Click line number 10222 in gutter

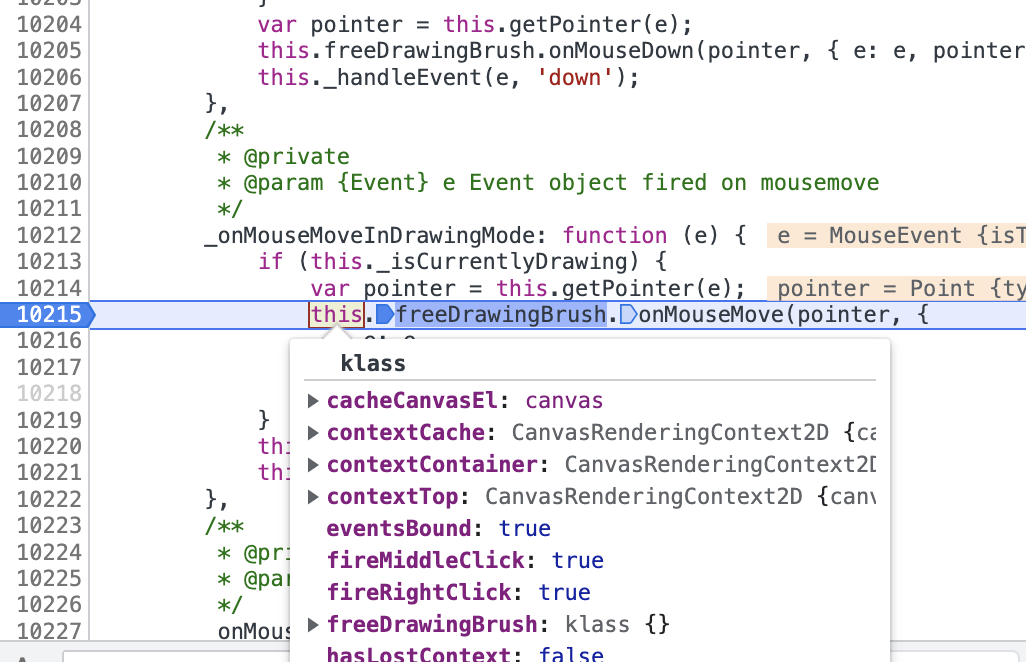[49, 499]
